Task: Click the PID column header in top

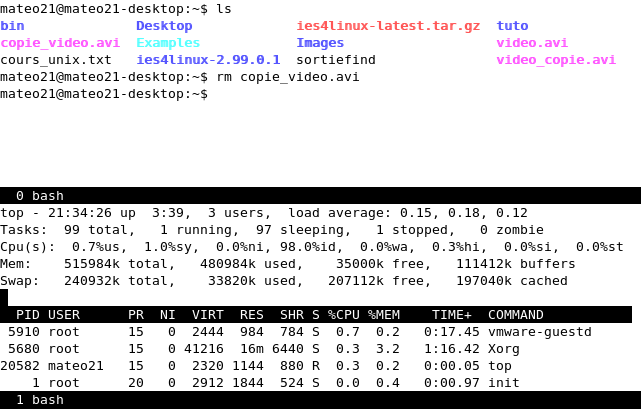Action: click(28, 315)
